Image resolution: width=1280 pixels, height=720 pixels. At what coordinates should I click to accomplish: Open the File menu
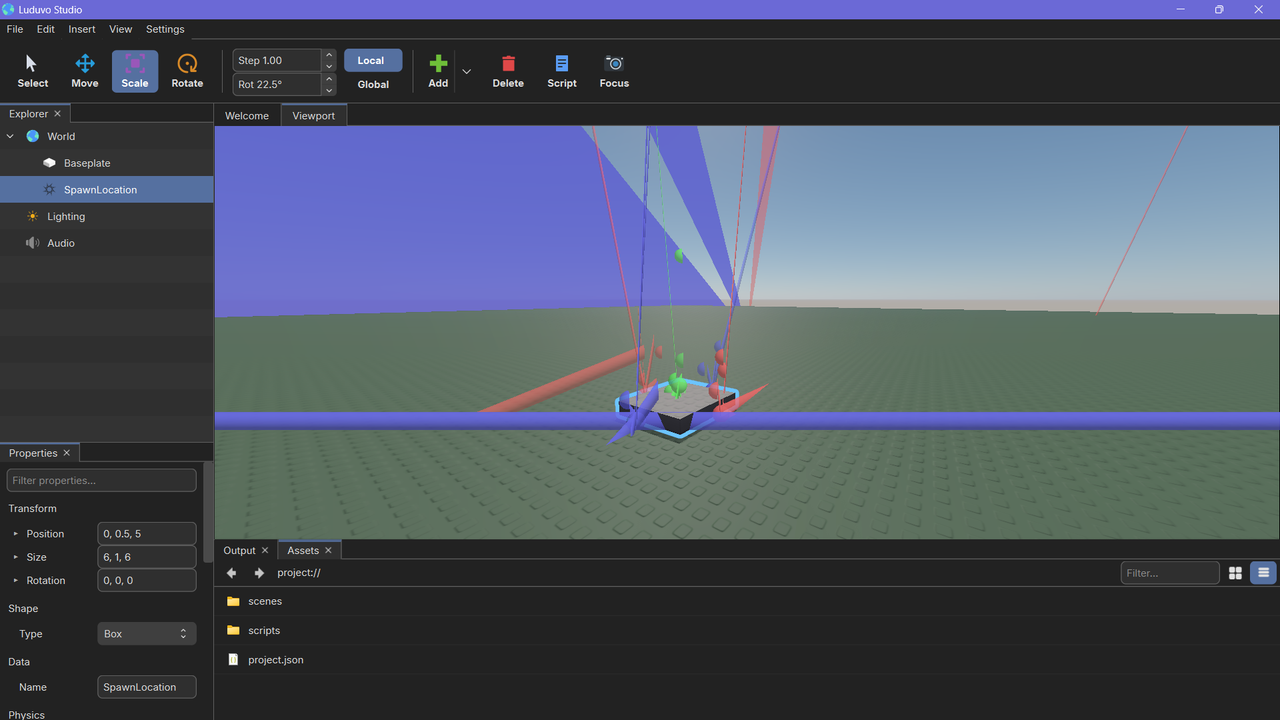tap(15, 29)
